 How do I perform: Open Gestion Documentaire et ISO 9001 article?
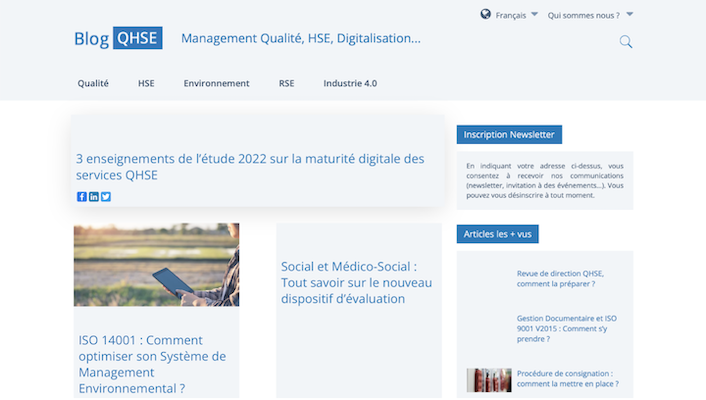[x=566, y=328]
